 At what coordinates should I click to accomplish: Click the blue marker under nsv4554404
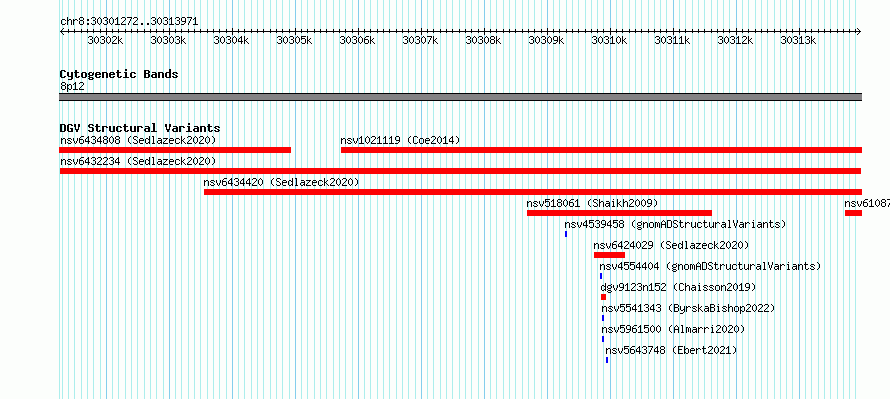(x=601, y=276)
